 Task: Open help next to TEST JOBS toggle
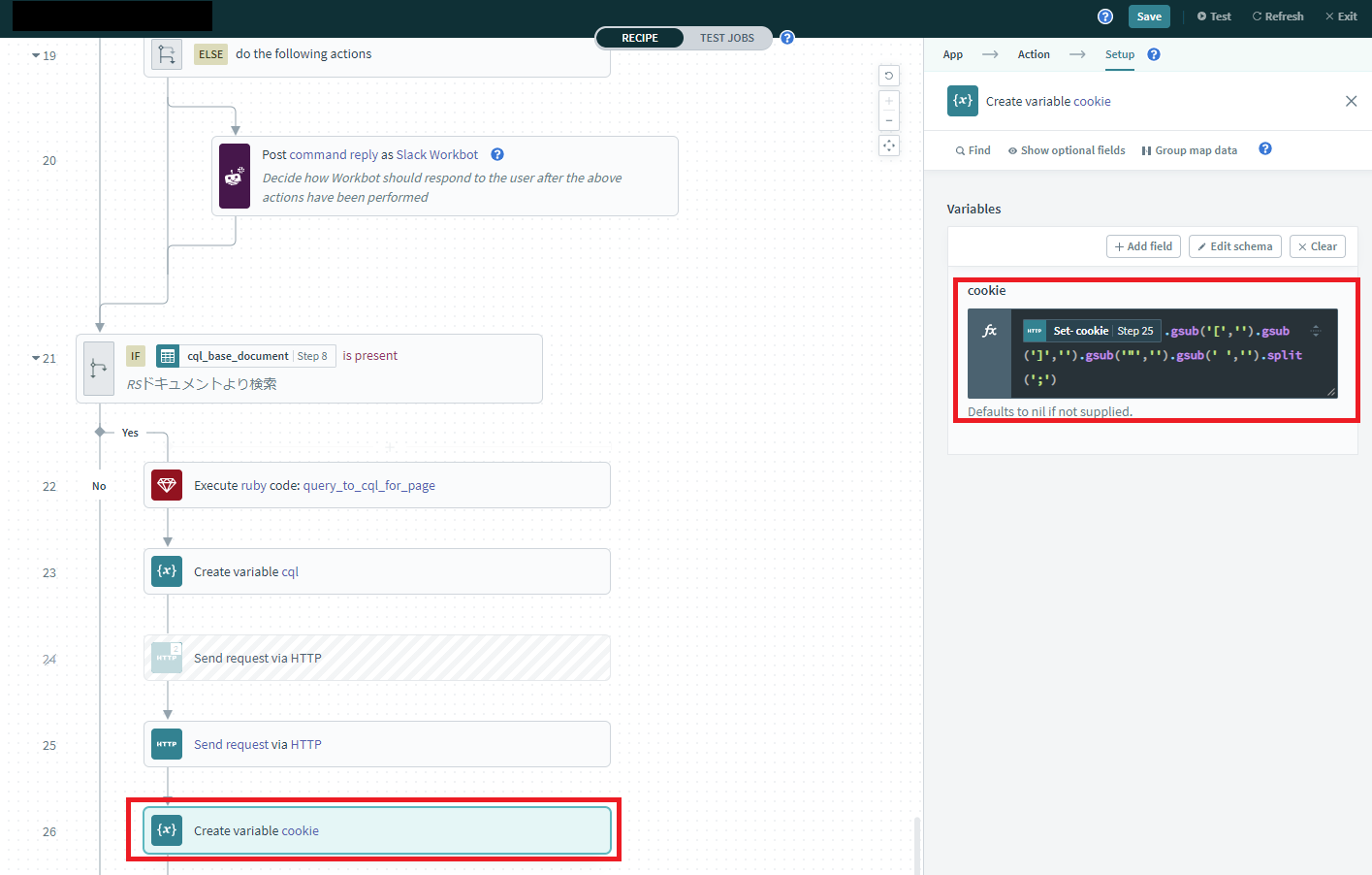787,38
